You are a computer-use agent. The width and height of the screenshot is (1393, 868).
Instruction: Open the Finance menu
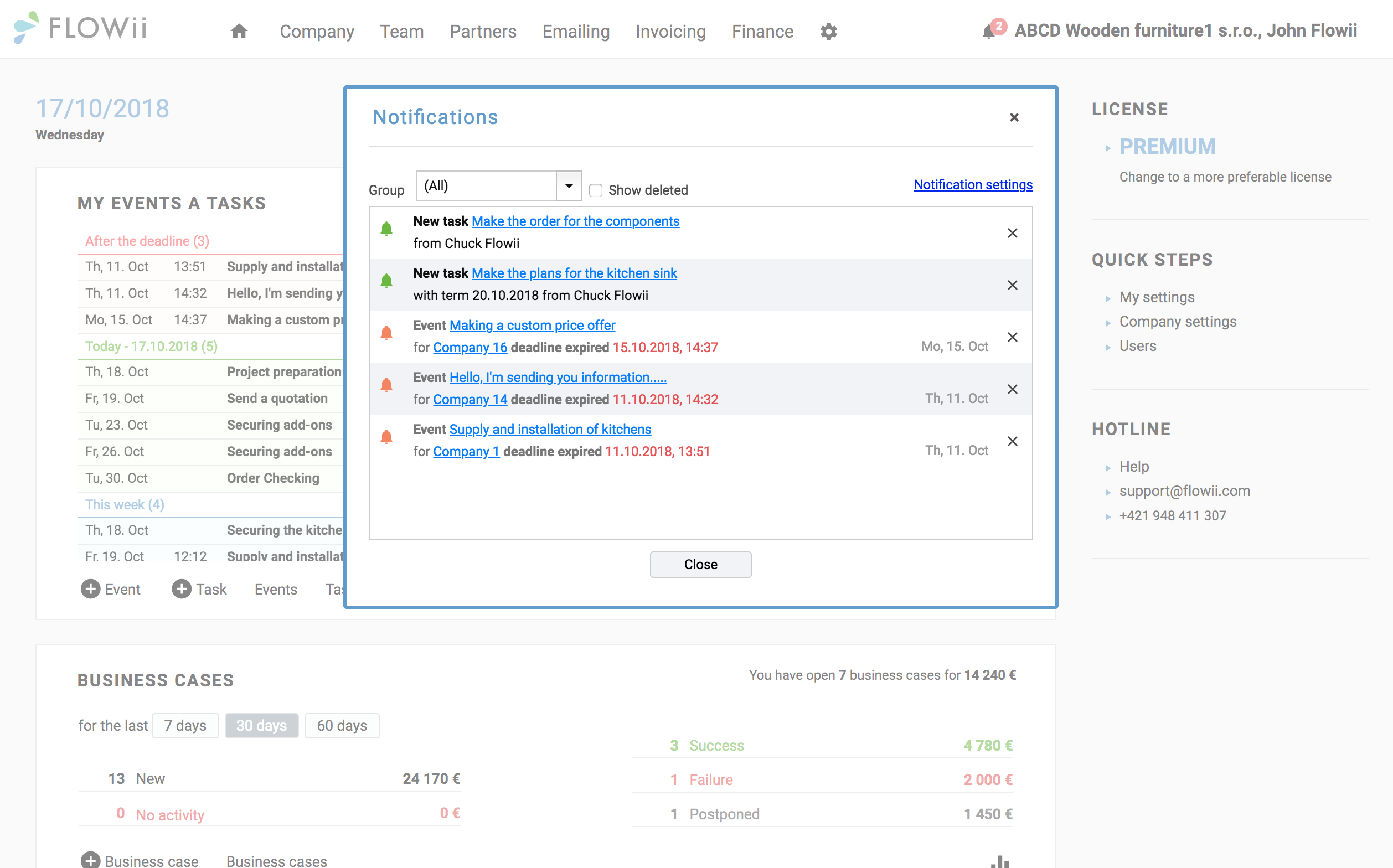tap(762, 32)
